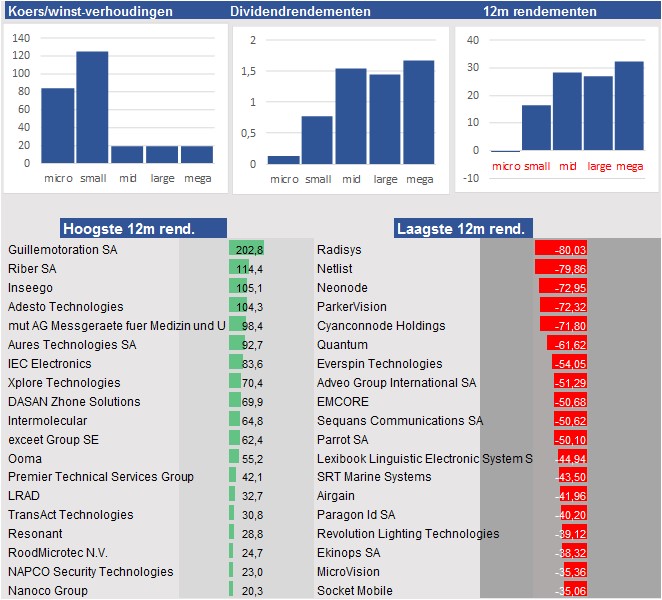Select the Parrot SA cell
This screenshot has height=600, width=662.
click(342, 440)
